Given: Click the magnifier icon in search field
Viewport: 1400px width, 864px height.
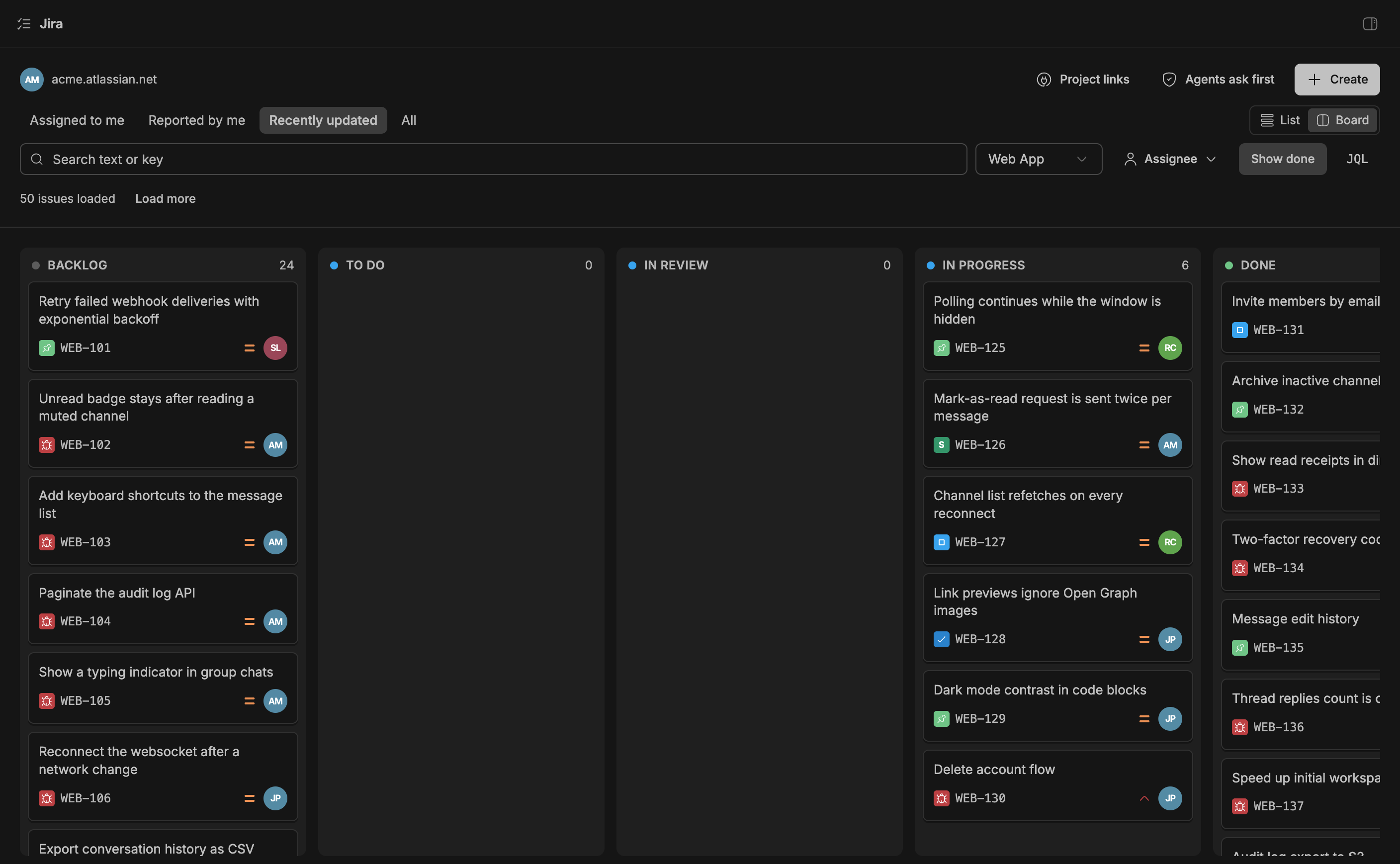Looking at the screenshot, I should coord(37,159).
